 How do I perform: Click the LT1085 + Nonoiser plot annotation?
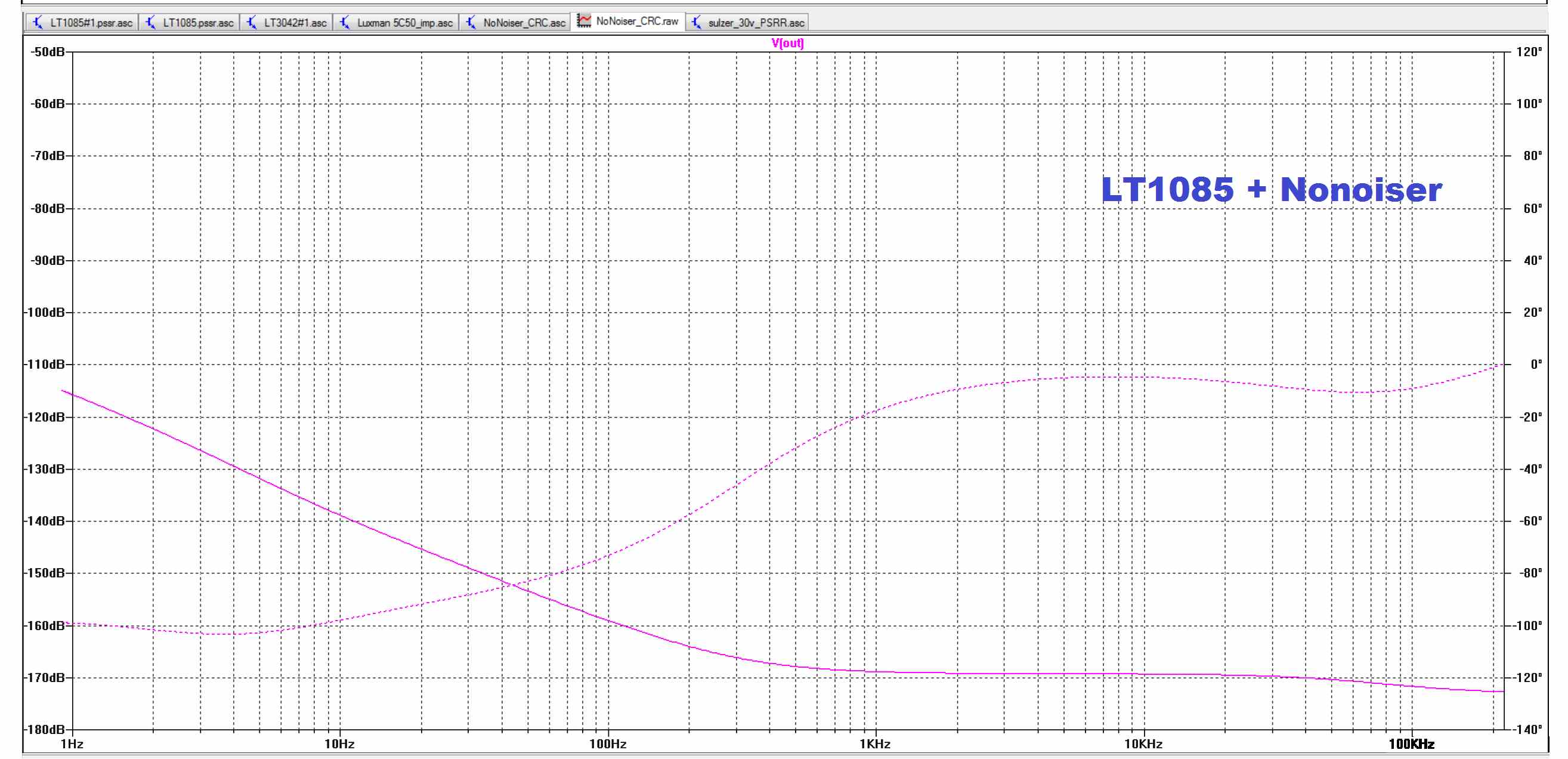click(x=1271, y=189)
